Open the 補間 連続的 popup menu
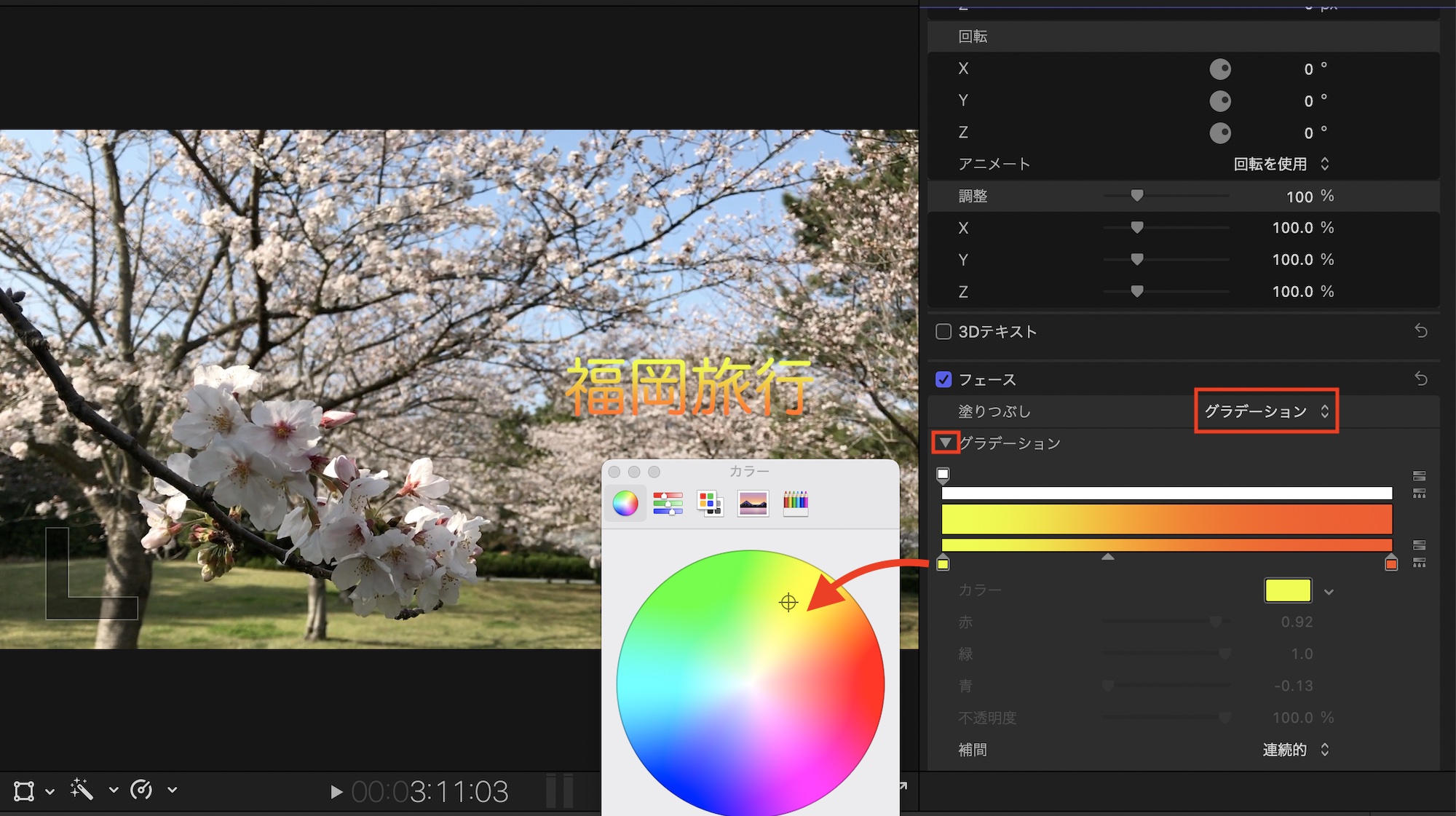 tap(1295, 750)
